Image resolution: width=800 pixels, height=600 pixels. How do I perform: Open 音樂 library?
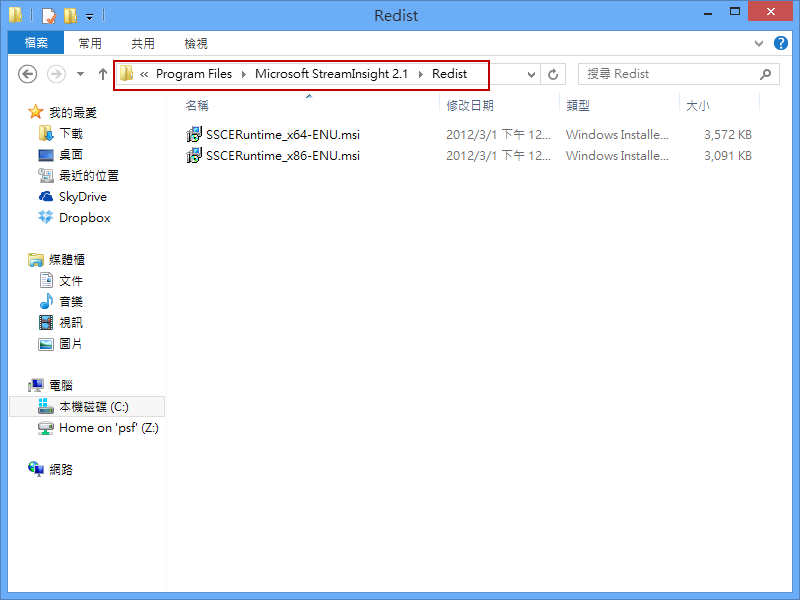(x=71, y=302)
